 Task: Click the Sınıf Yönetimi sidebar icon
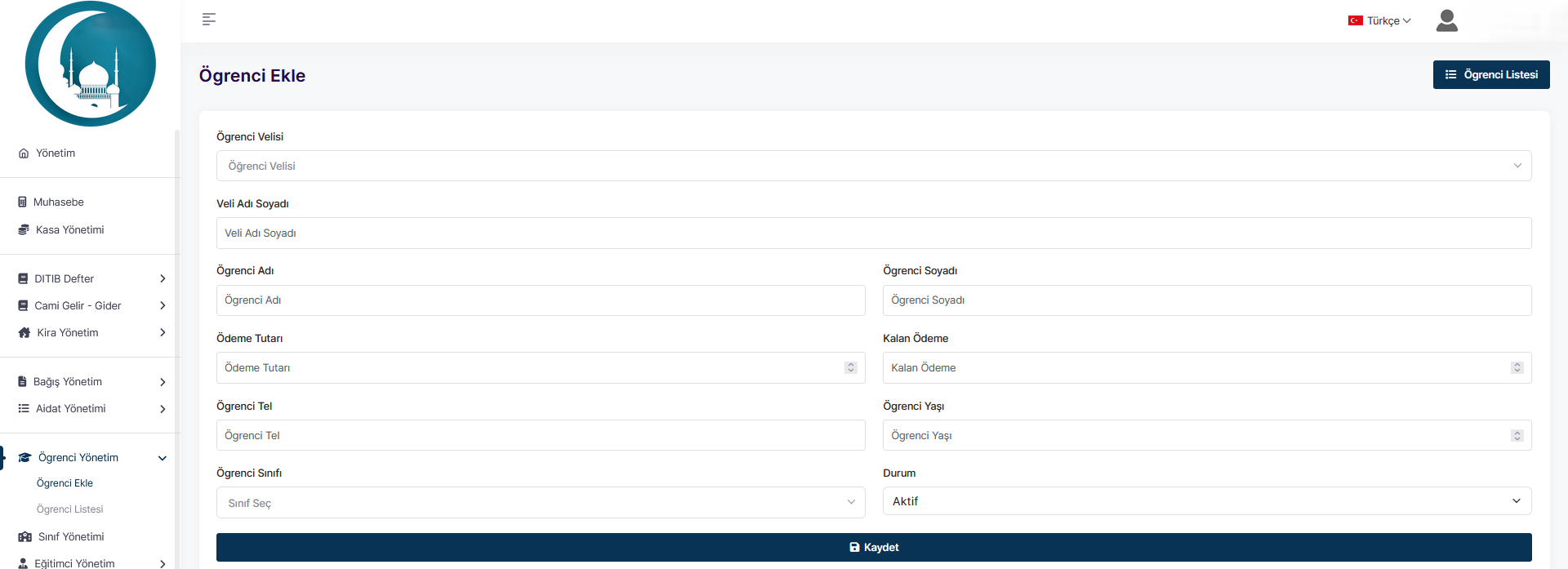24,537
